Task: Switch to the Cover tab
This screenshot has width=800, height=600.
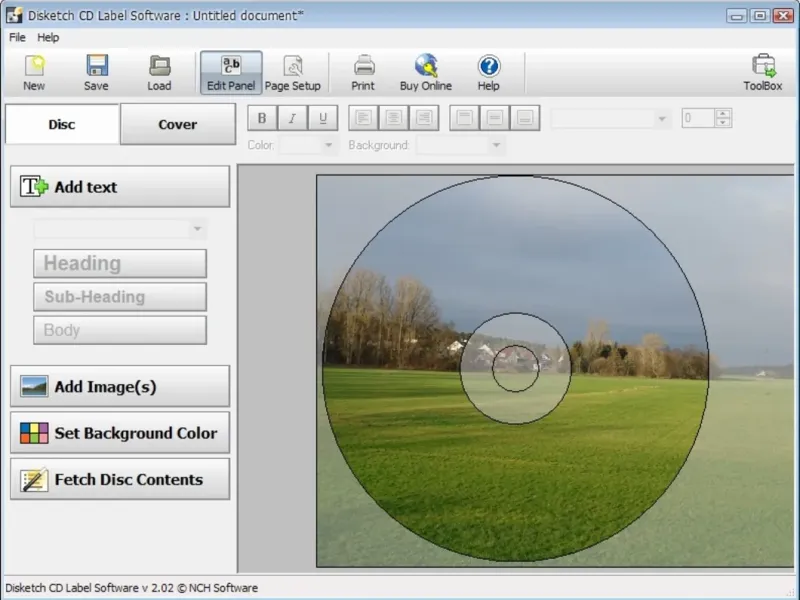Action: coord(177,125)
